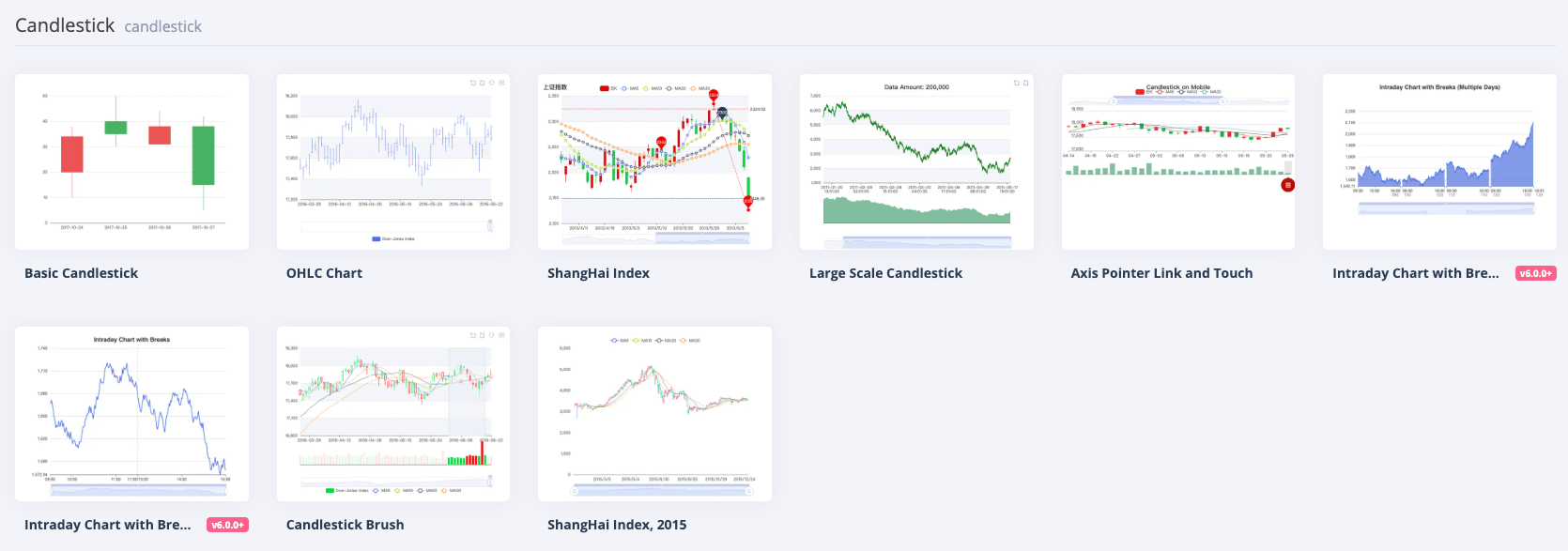Viewport: 1568px width, 551px height.
Task: Click the lowest red pin marker in ShangHai Index chart
Action: (x=748, y=200)
